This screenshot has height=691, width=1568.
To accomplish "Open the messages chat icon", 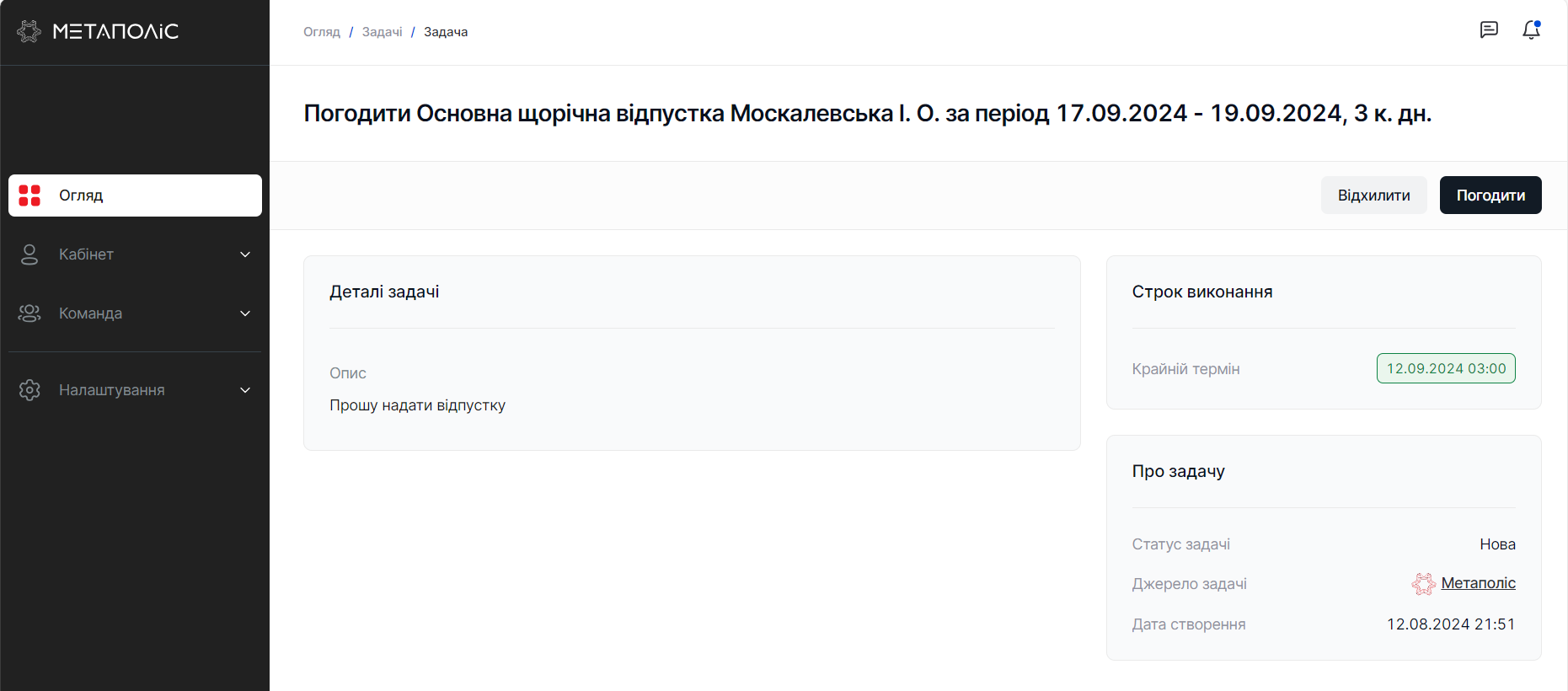I will pos(1489,29).
